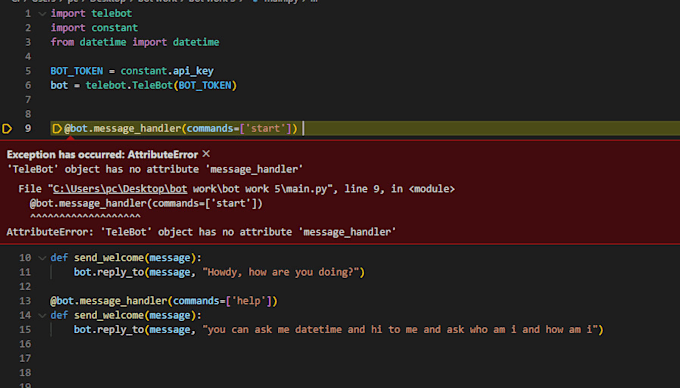Click the 'you can ask me datetime' string
This screenshot has height=388, width=680.
click(x=400, y=329)
